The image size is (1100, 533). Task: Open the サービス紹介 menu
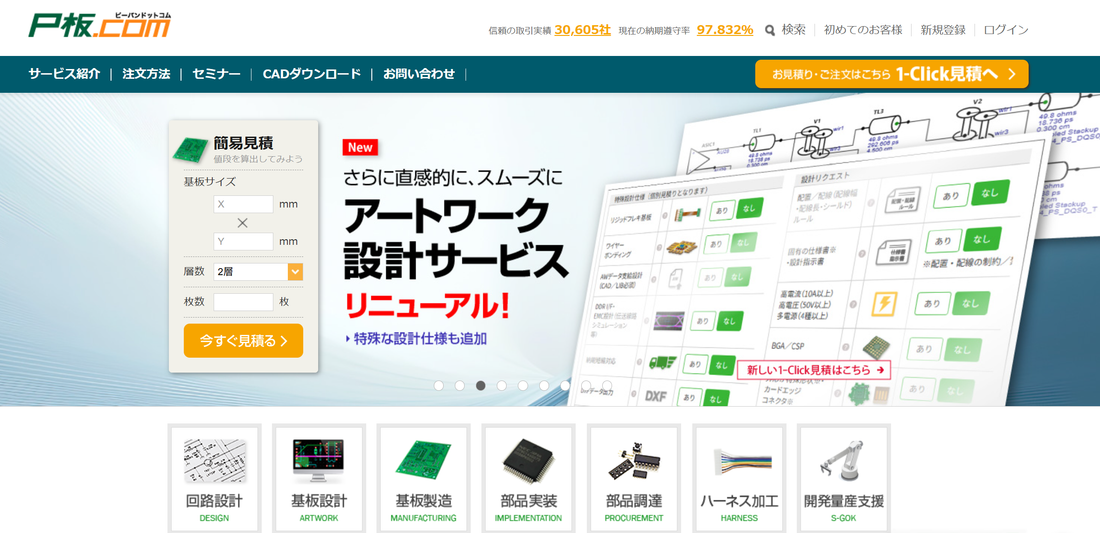[x=64, y=74]
